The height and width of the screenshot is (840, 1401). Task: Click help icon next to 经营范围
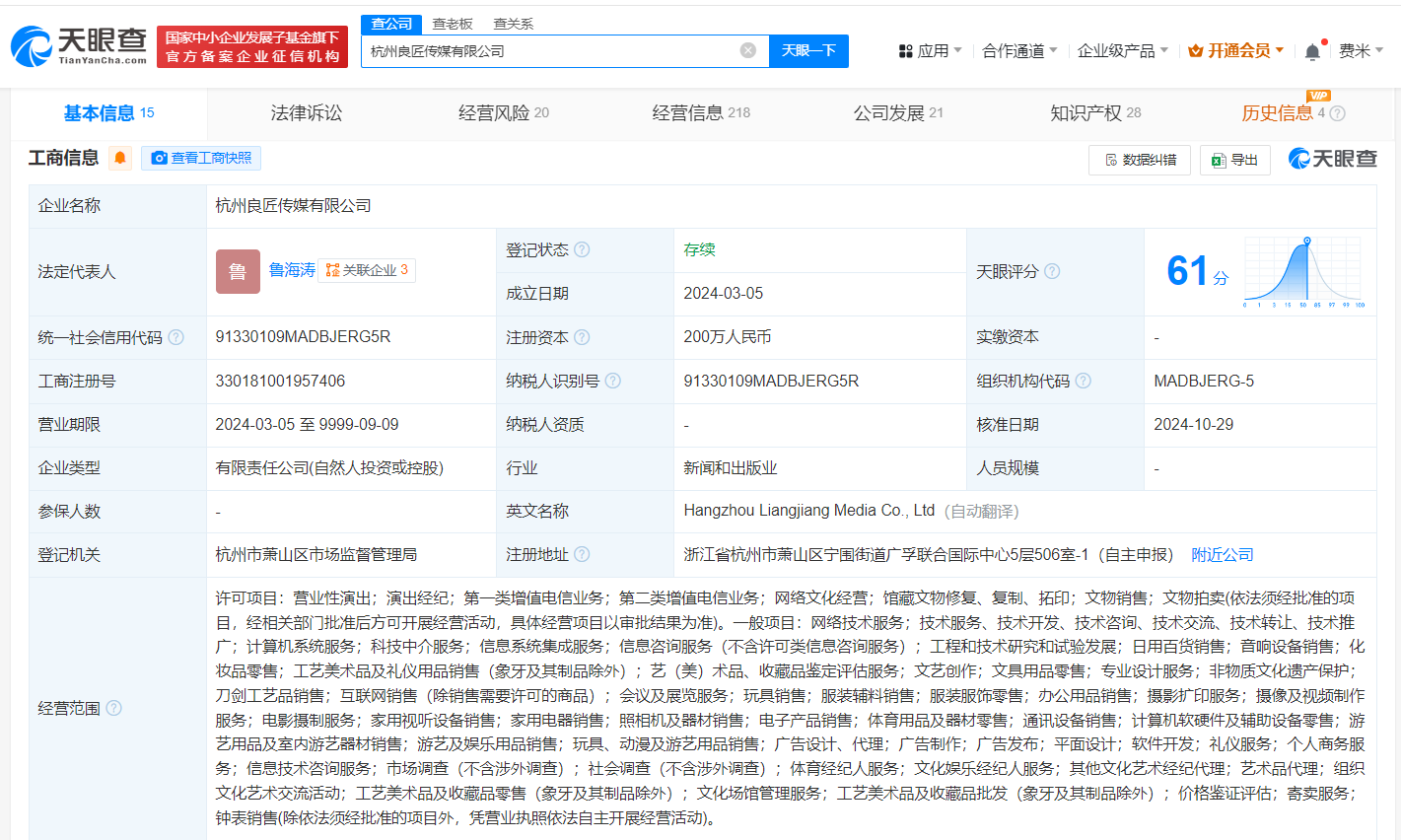point(113,708)
